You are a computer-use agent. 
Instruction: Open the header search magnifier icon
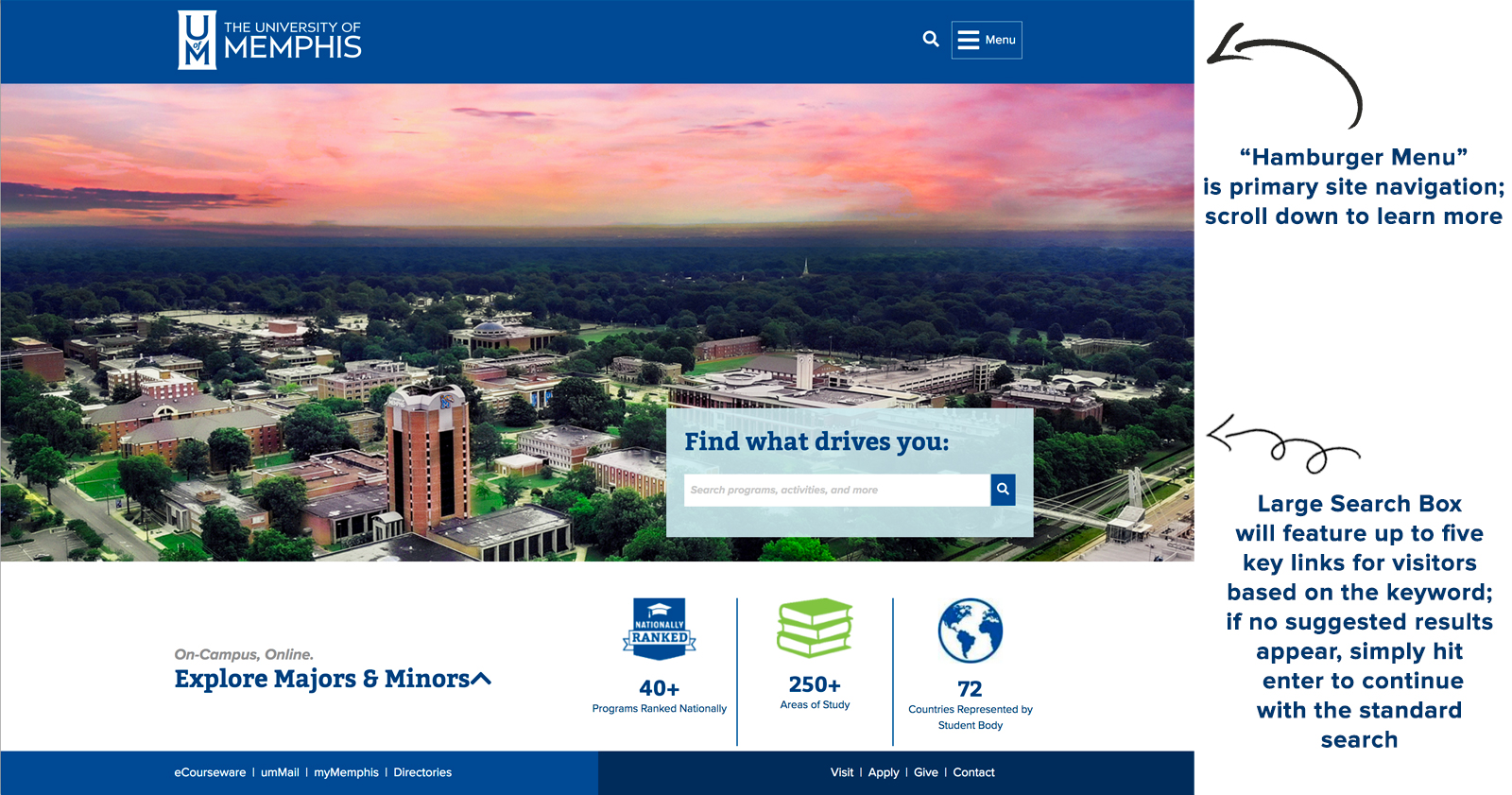(x=931, y=39)
